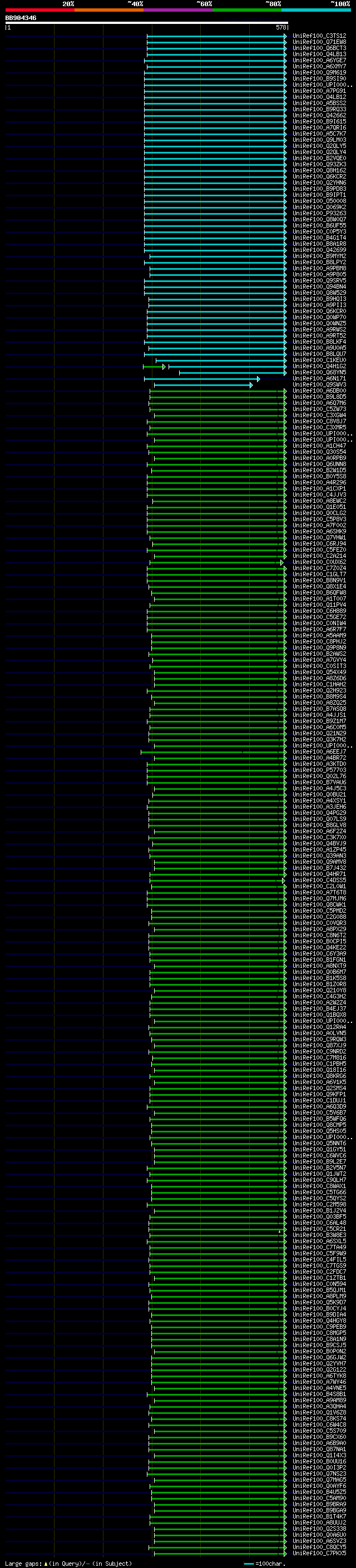Click the 'Large gaps' legend text
Viewport: 356px width, 1568px height.
(23, 1563)
